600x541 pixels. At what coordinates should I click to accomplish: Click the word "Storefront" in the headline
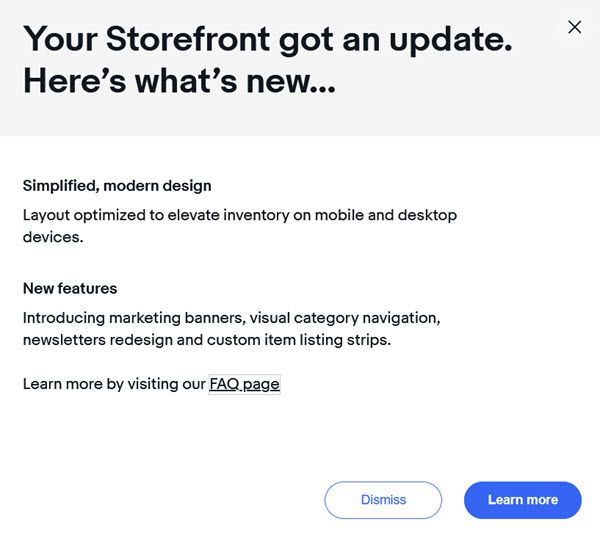point(188,39)
